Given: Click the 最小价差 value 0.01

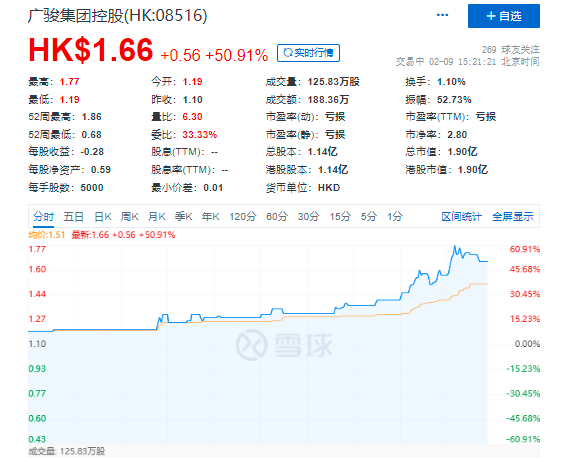Looking at the screenshot, I should (x=213, y=188).
